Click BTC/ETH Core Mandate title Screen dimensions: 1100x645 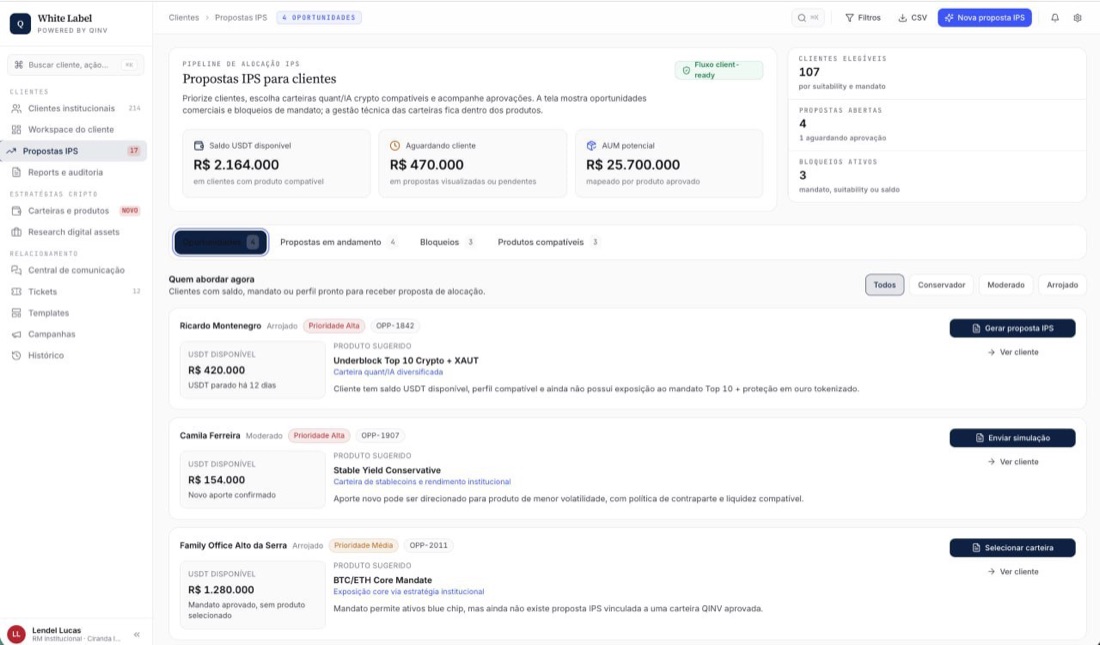click(x=382, y=580)
